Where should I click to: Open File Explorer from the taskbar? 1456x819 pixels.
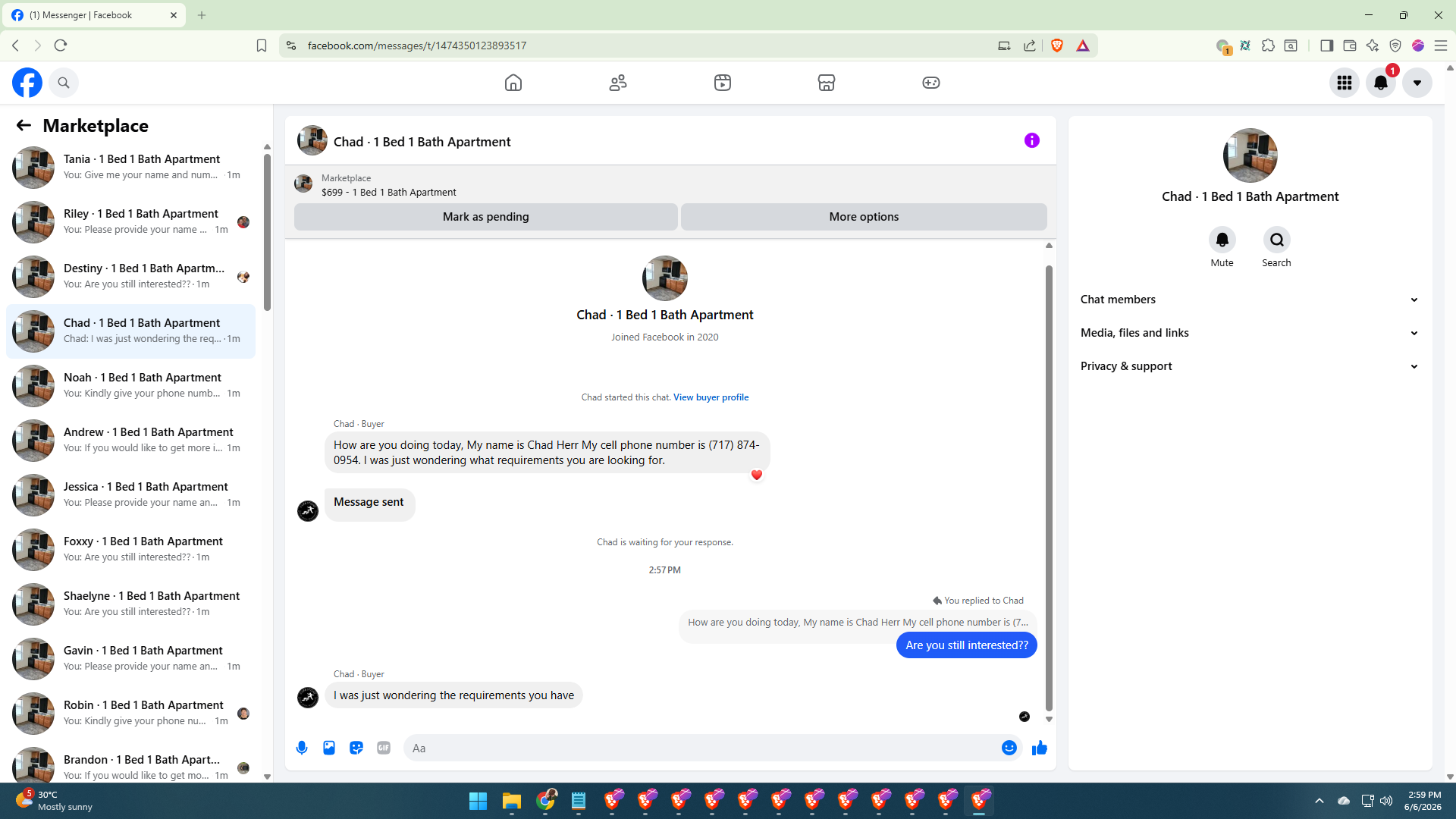(x=512, y=801)
